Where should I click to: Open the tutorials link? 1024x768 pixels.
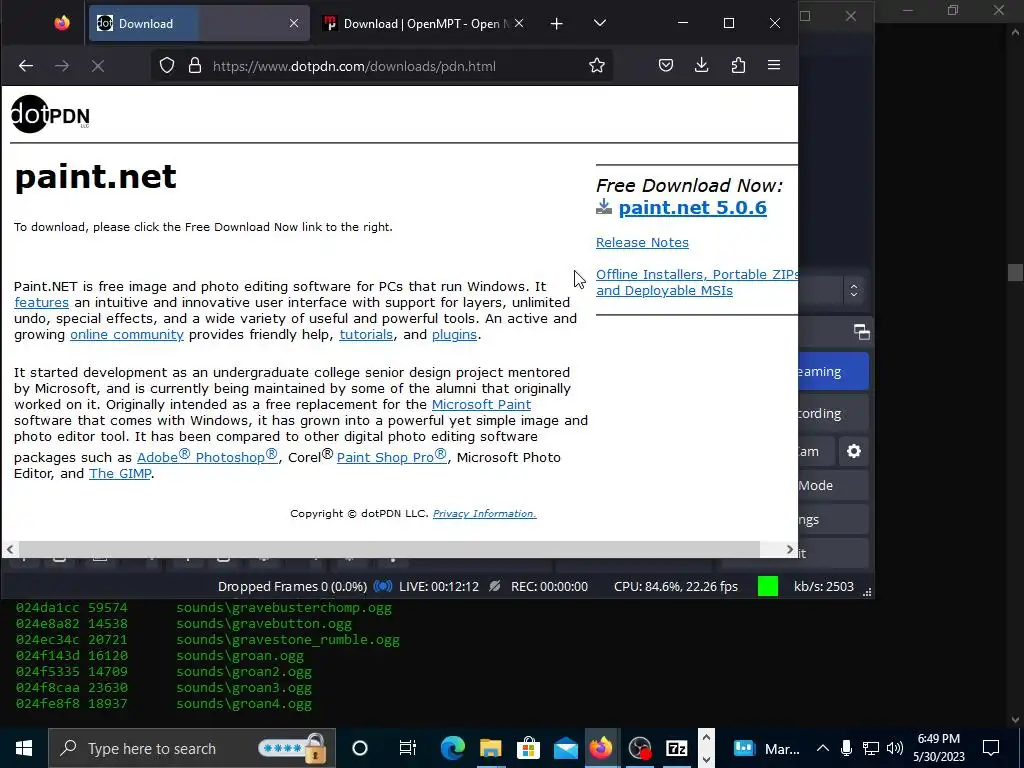366,334
